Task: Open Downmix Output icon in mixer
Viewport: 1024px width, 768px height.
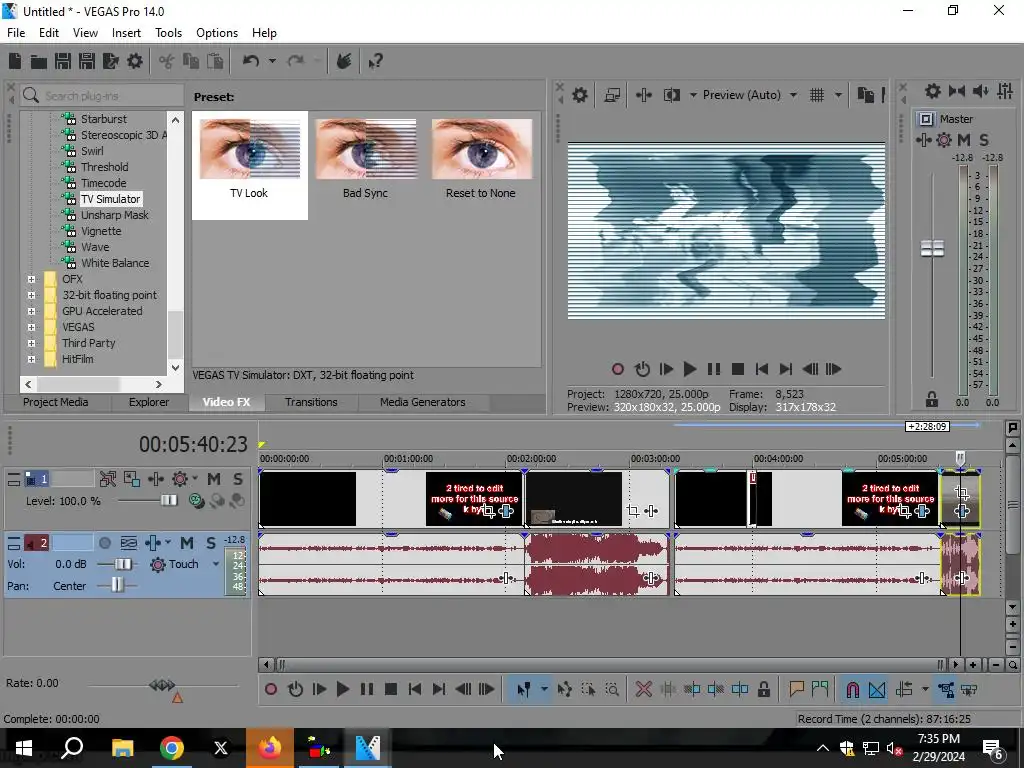Action: 957,91
